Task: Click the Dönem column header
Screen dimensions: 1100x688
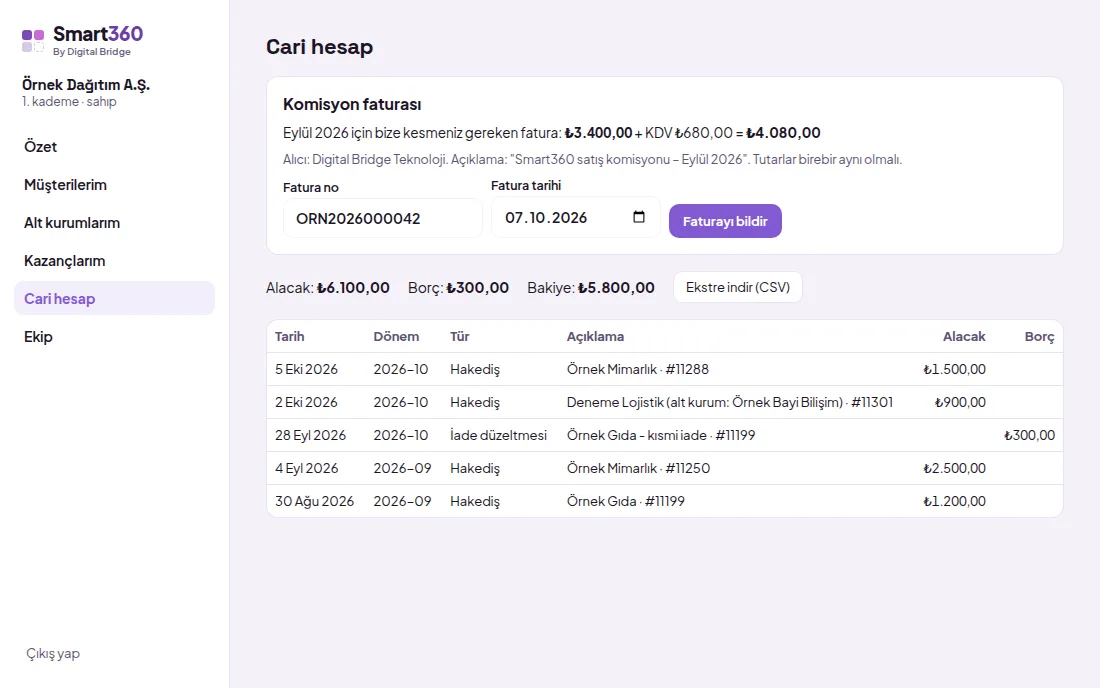Action: click(396, 336)
